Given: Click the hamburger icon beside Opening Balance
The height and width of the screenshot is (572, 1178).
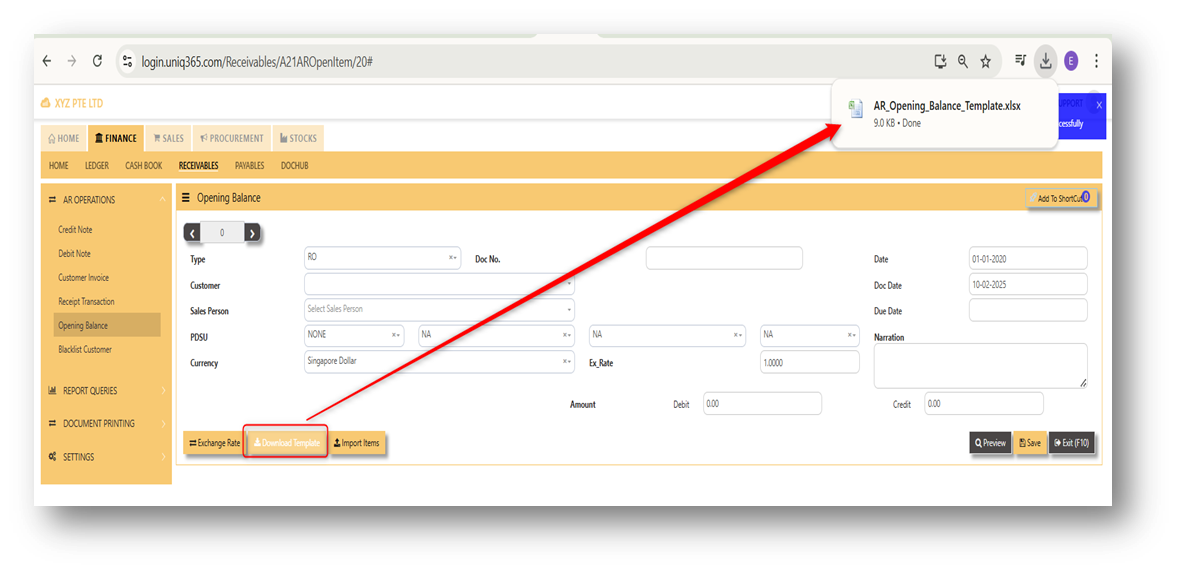Looking at the screenshot, I should coord(186,198).
